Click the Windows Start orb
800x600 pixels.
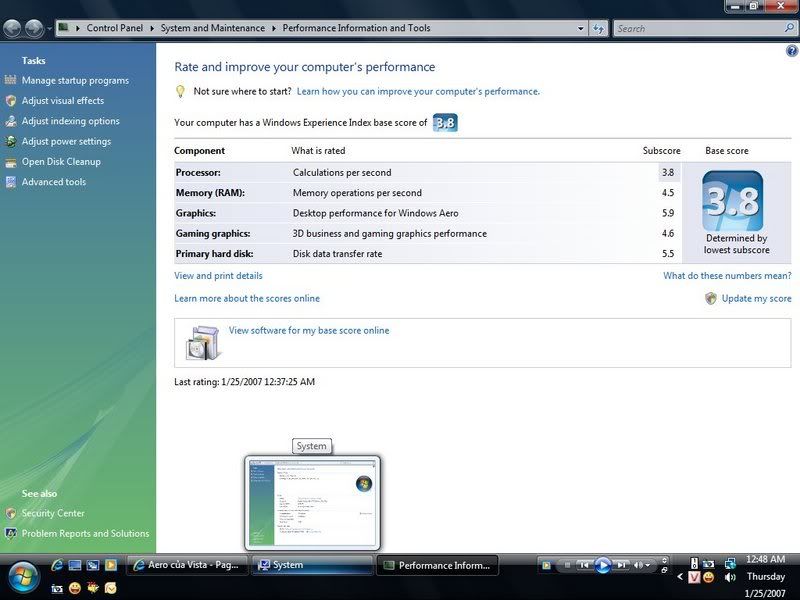[x=22, y=575]
